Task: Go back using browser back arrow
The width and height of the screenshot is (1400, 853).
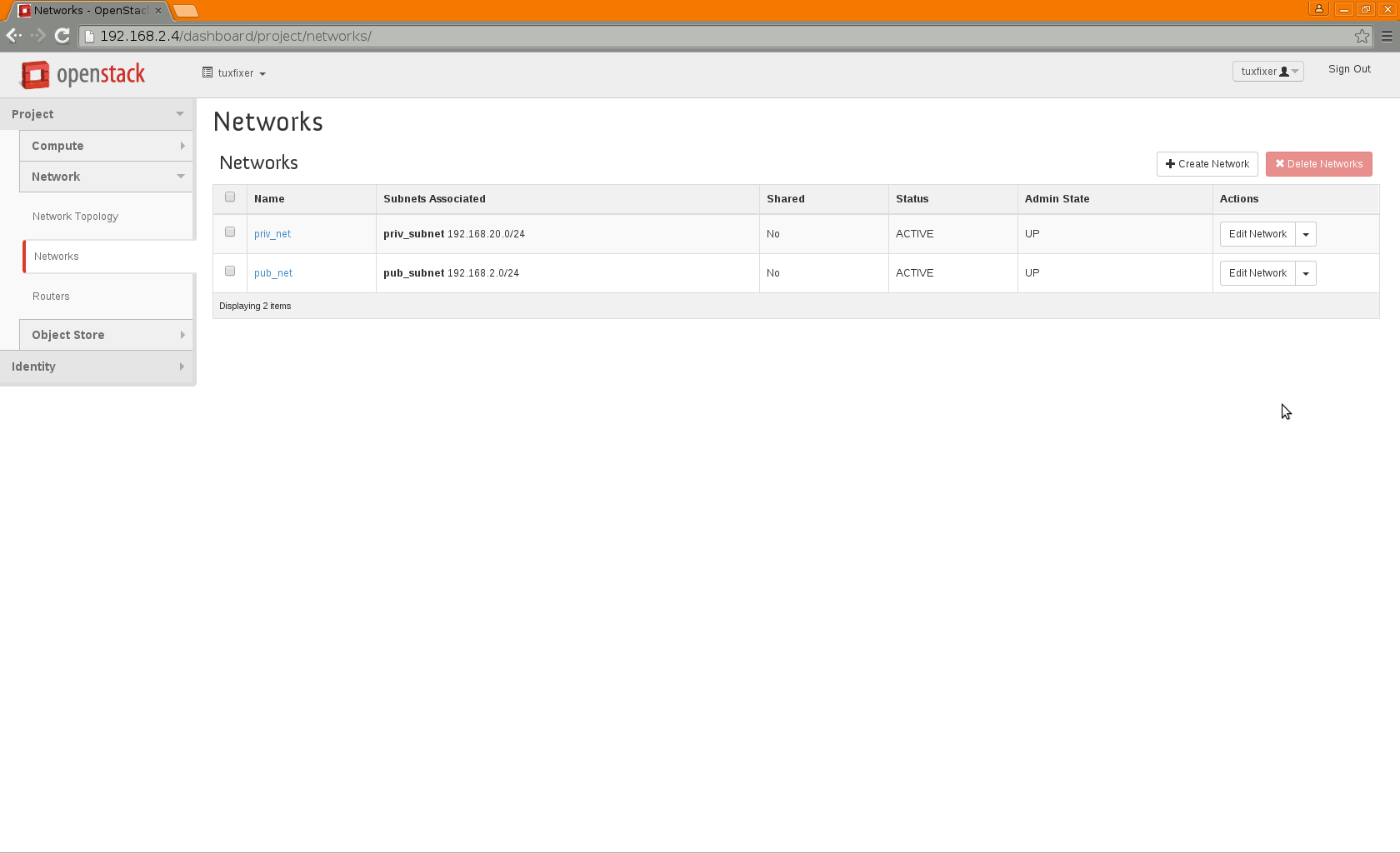Action: tap(13, 36)
